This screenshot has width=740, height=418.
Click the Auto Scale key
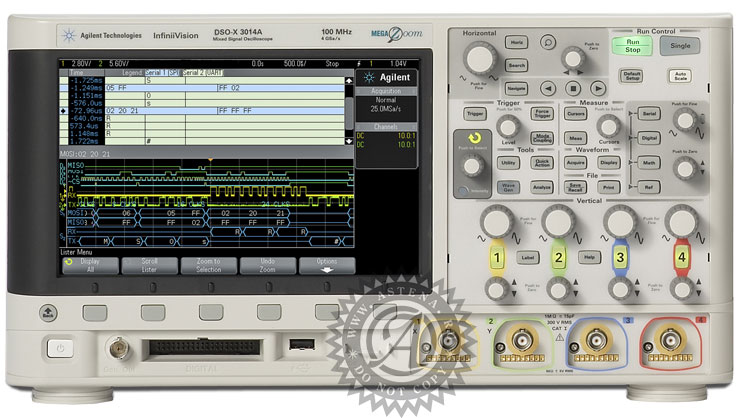pyautogui.click(x=681, y=75)
